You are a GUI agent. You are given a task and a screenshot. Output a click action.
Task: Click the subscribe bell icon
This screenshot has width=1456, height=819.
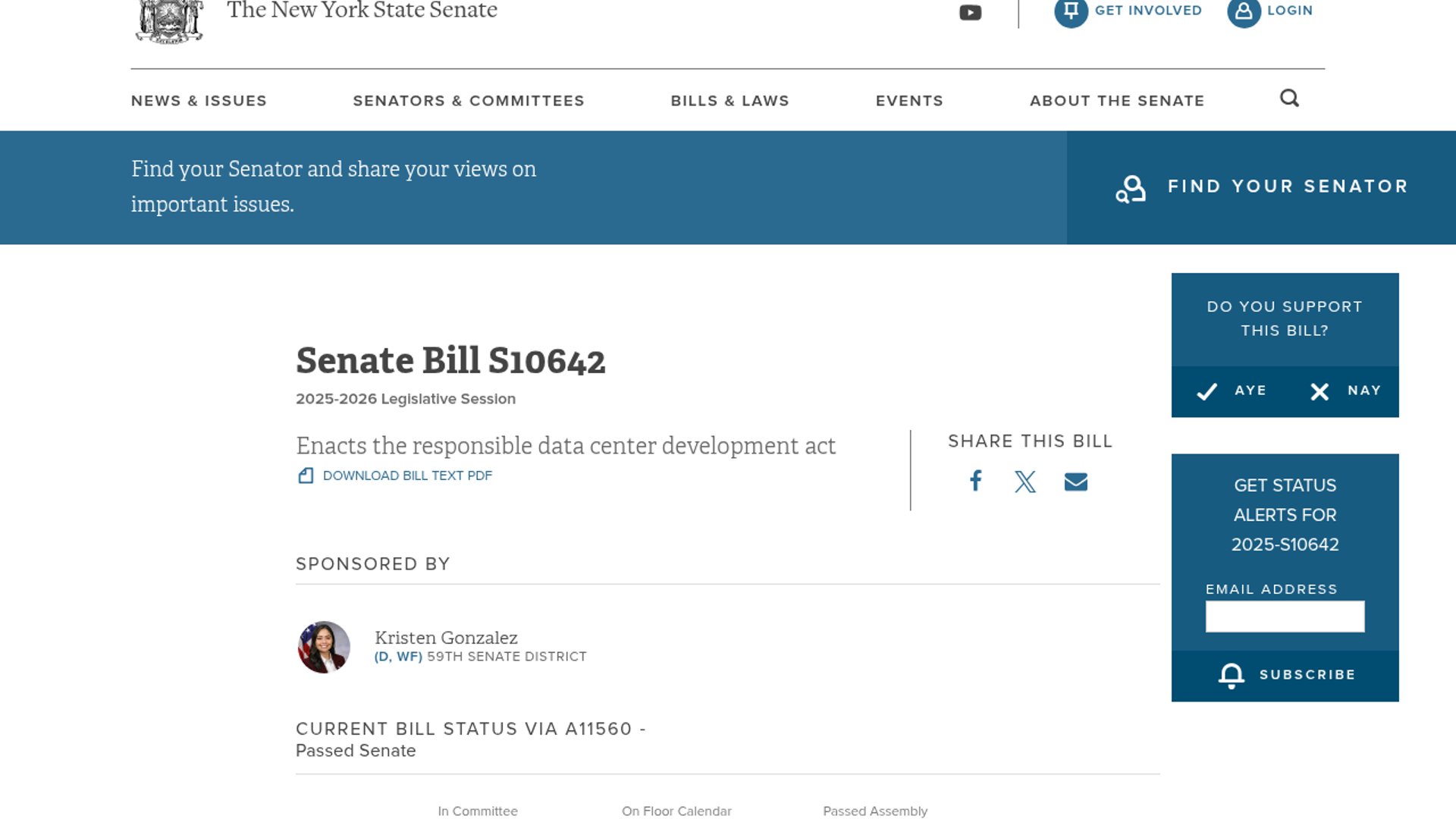point(1231,676)
